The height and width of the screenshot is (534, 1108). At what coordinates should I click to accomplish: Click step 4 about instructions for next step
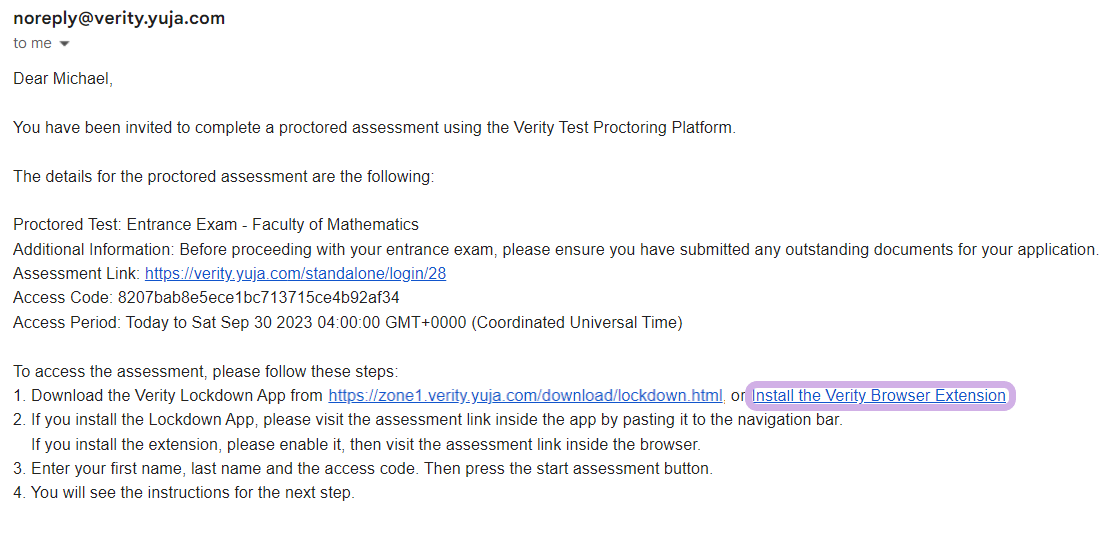(184, 493)
